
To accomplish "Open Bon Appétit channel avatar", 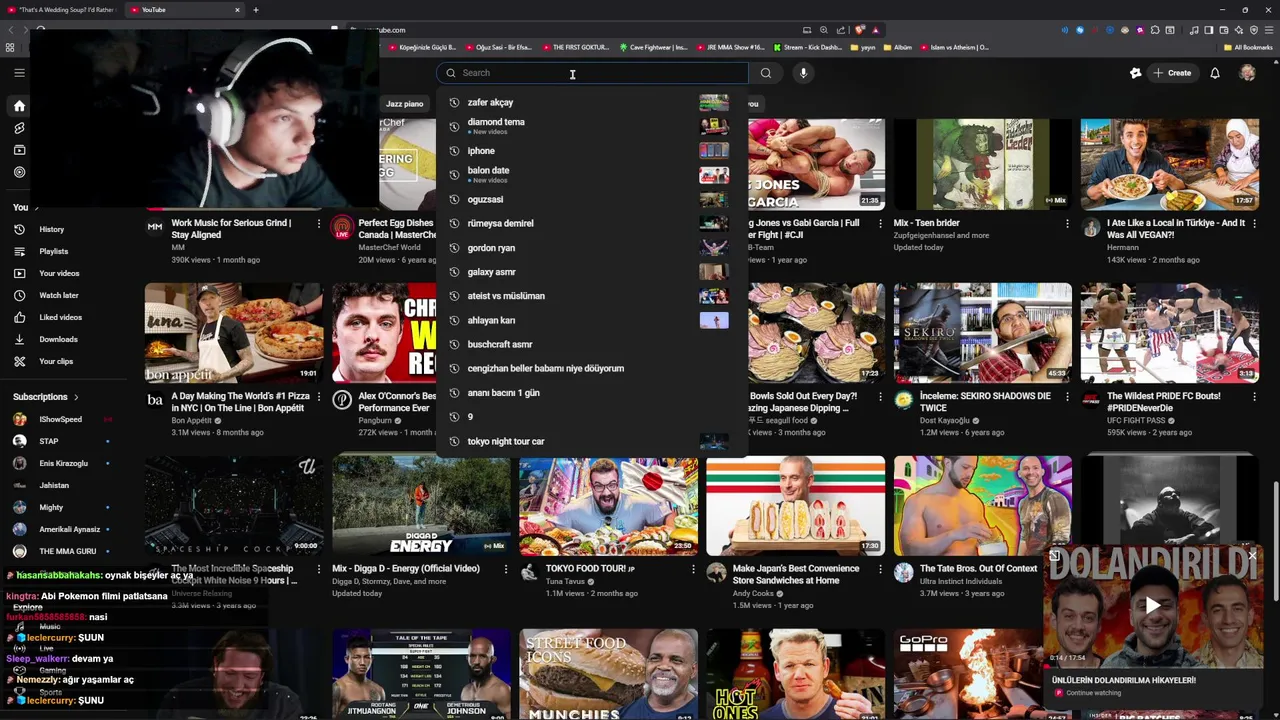I will [155, 400].
